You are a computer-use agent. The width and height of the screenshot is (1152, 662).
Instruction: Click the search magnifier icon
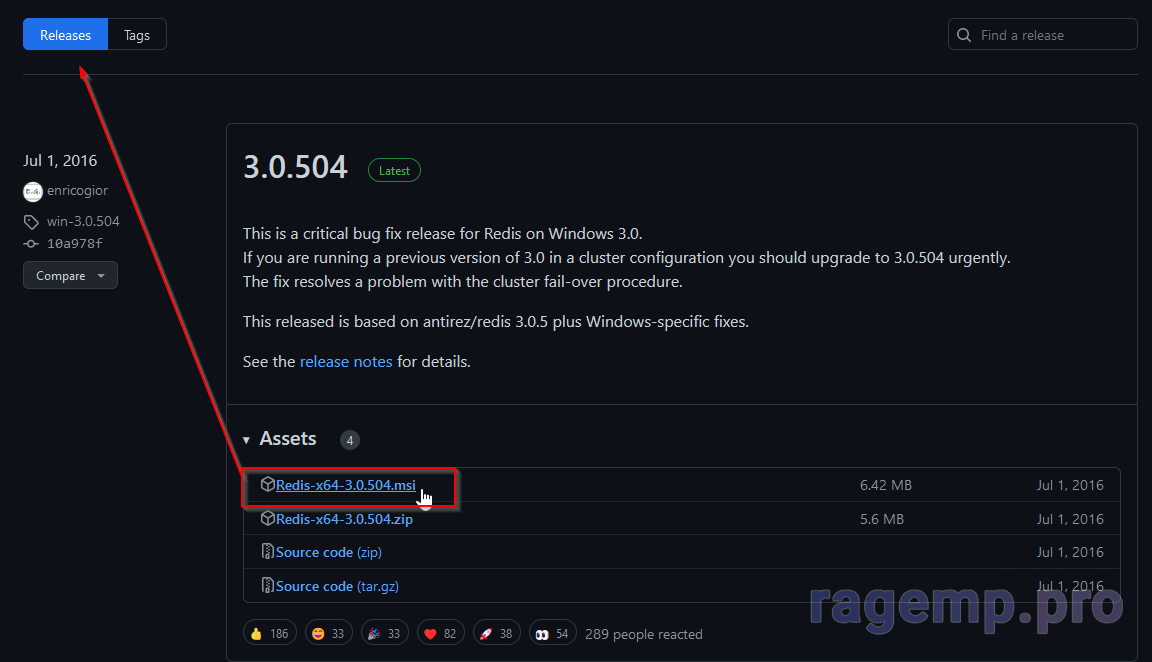(x=964, y=35)
